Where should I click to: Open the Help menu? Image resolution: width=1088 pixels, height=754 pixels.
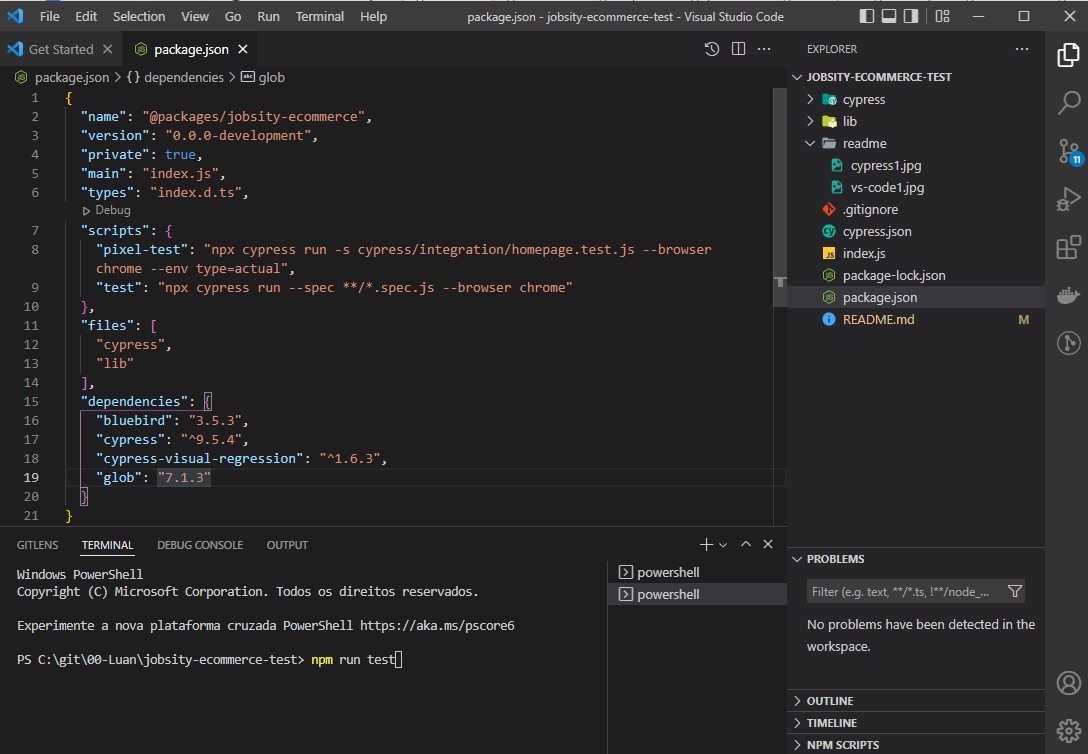tap(373, 16)
